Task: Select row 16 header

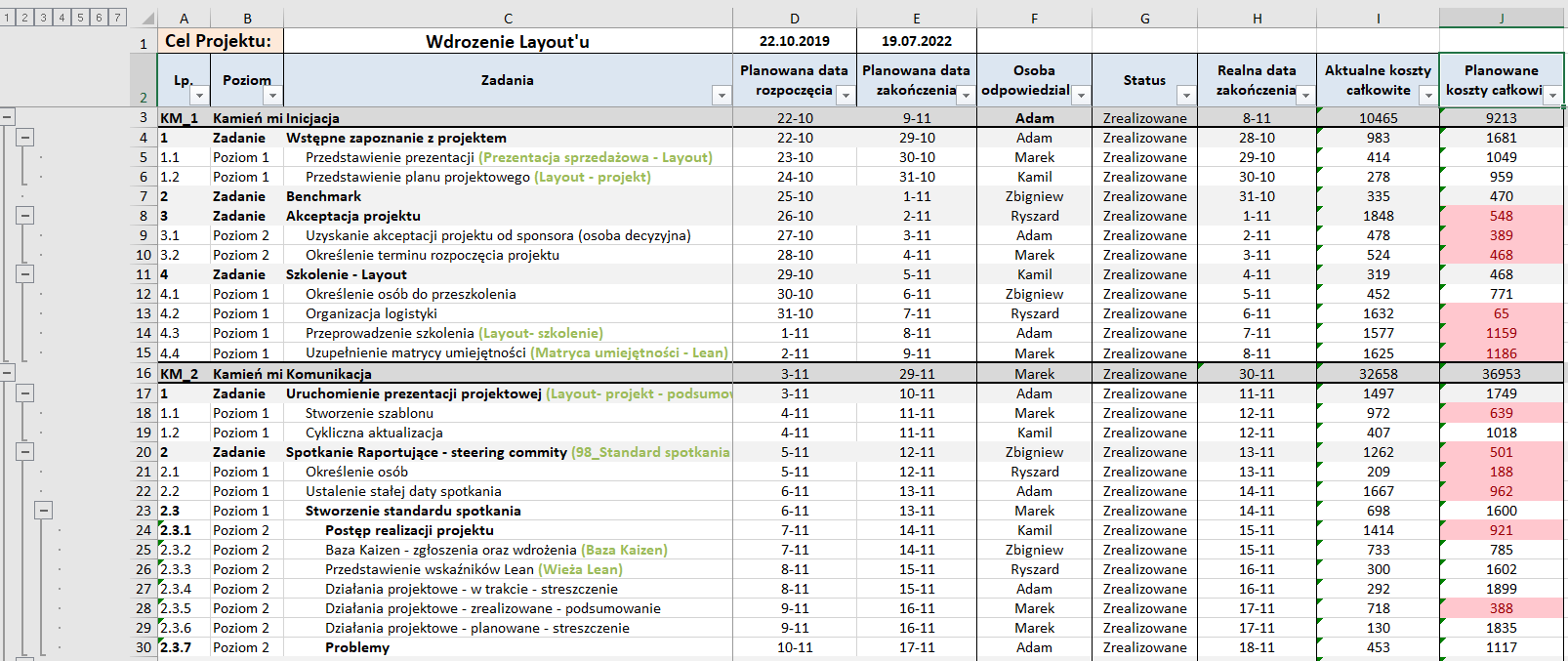Action: (x=144, y=373)
